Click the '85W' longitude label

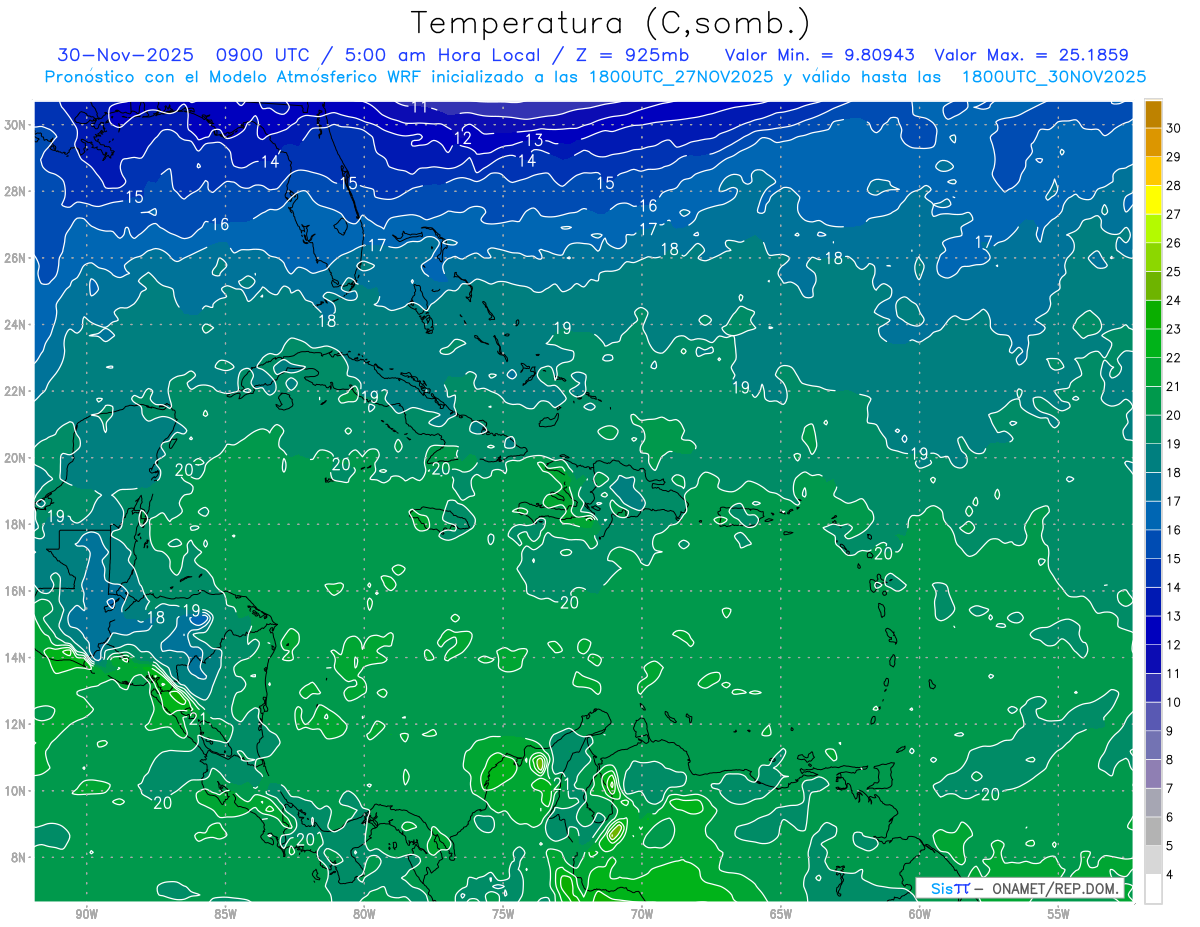[x=225, y=914]
